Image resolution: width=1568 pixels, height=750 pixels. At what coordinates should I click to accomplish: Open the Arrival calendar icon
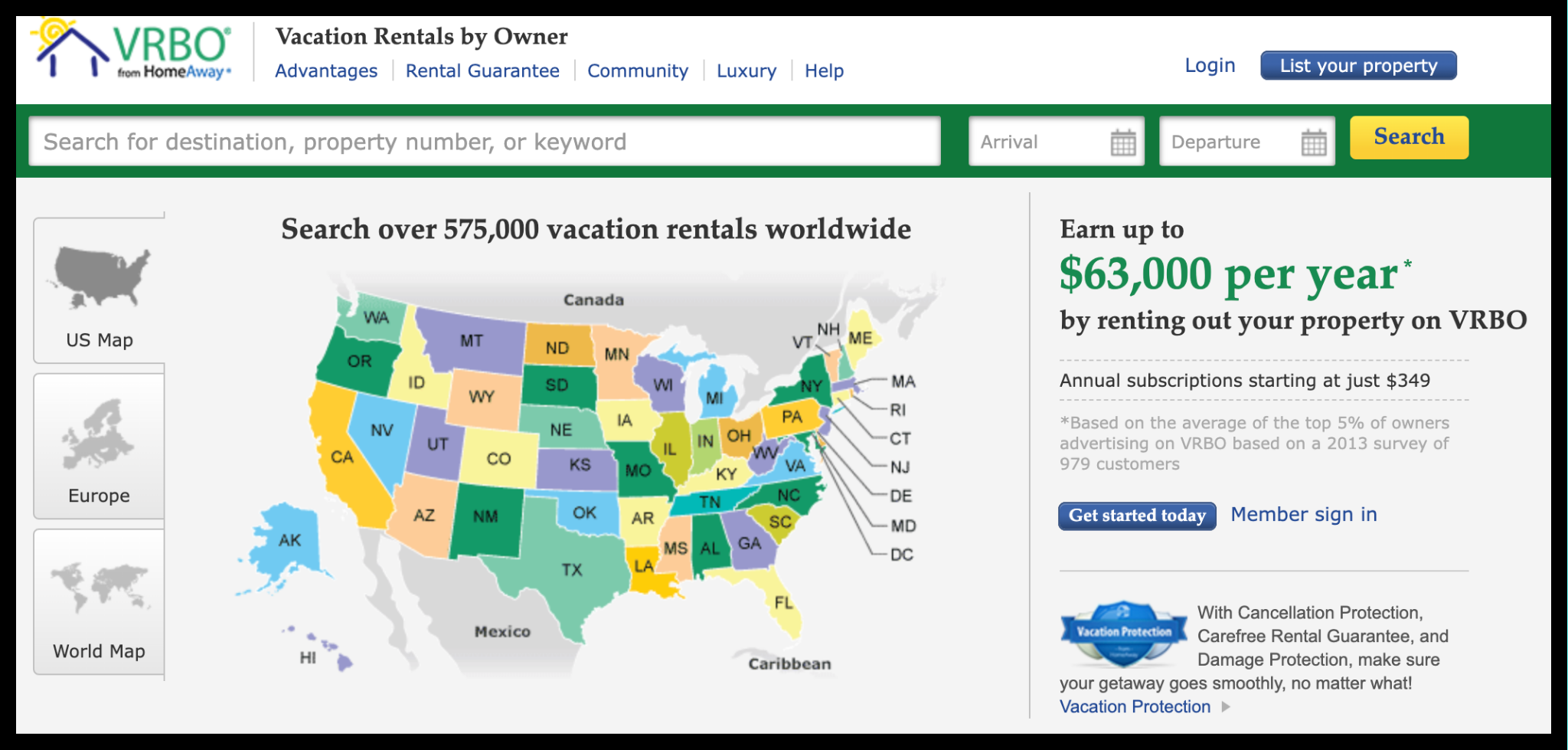[1123, 142]
